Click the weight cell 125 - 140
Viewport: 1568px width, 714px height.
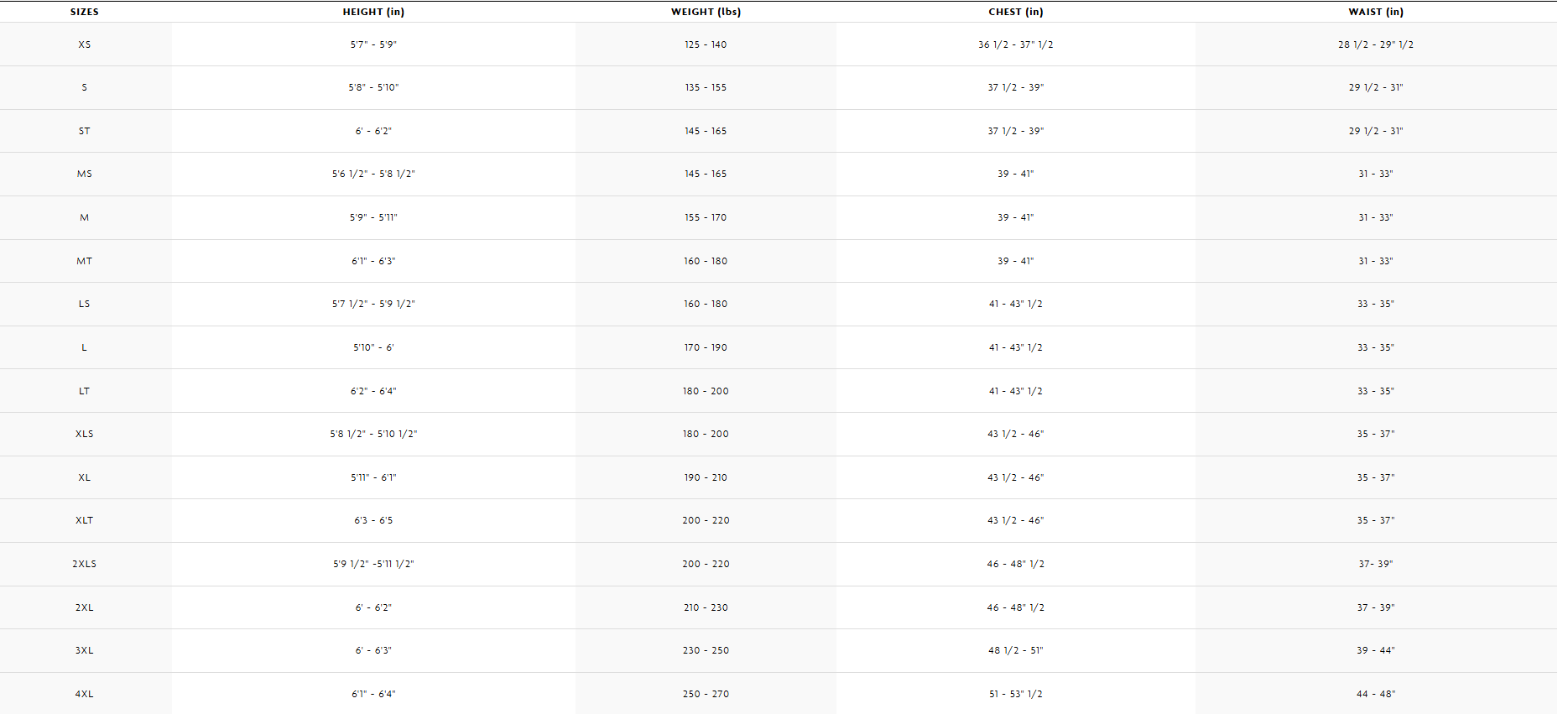point(706,44)
